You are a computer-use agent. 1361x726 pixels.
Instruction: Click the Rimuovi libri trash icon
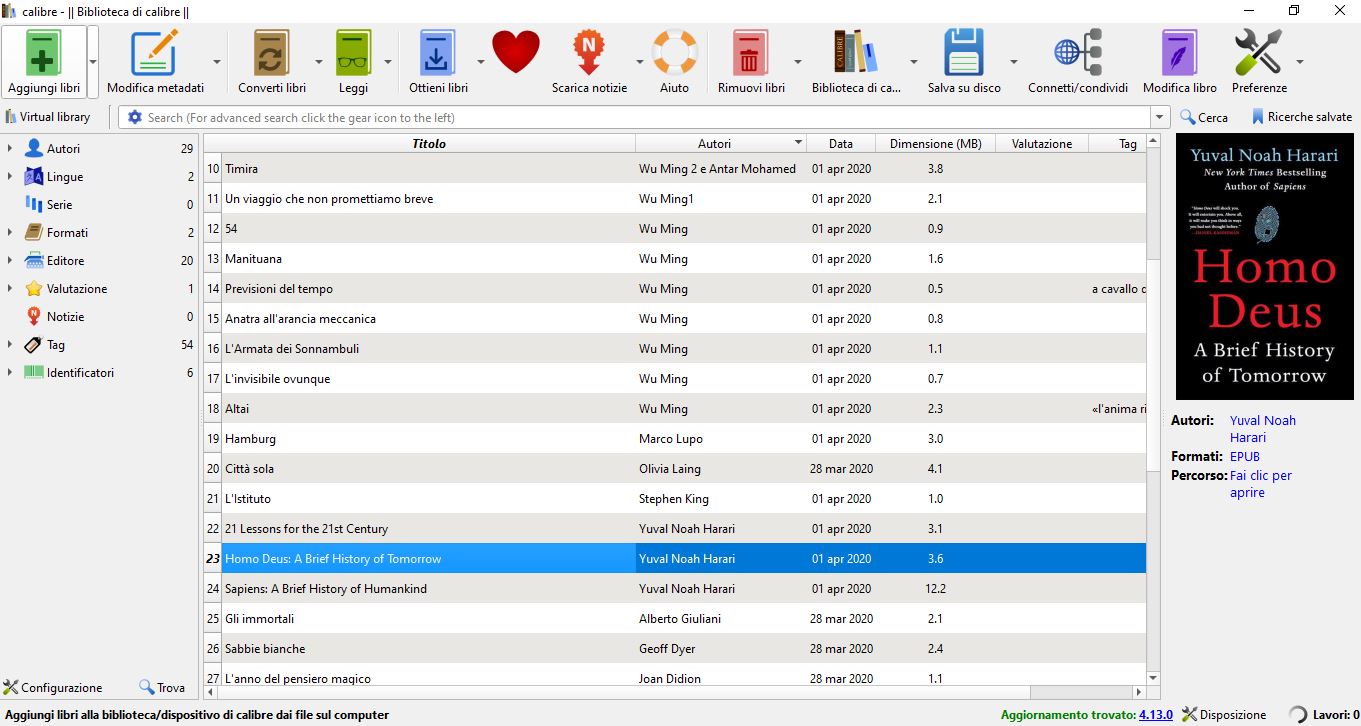(x=750, y=52)
